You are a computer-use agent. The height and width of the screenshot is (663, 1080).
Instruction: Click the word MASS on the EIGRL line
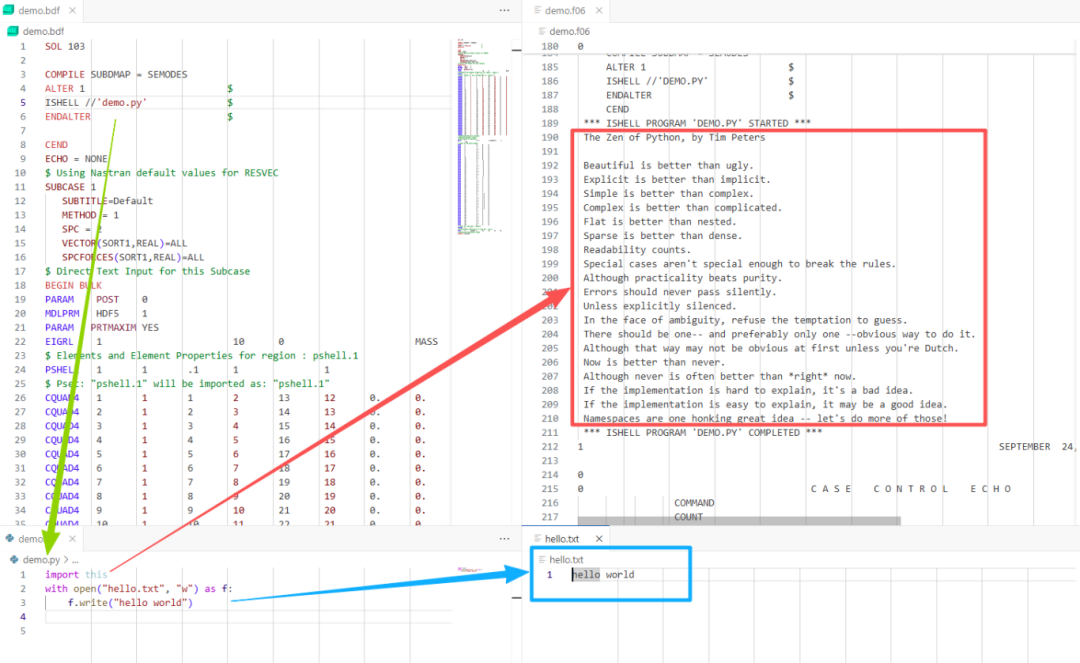(x=426, y=341)
